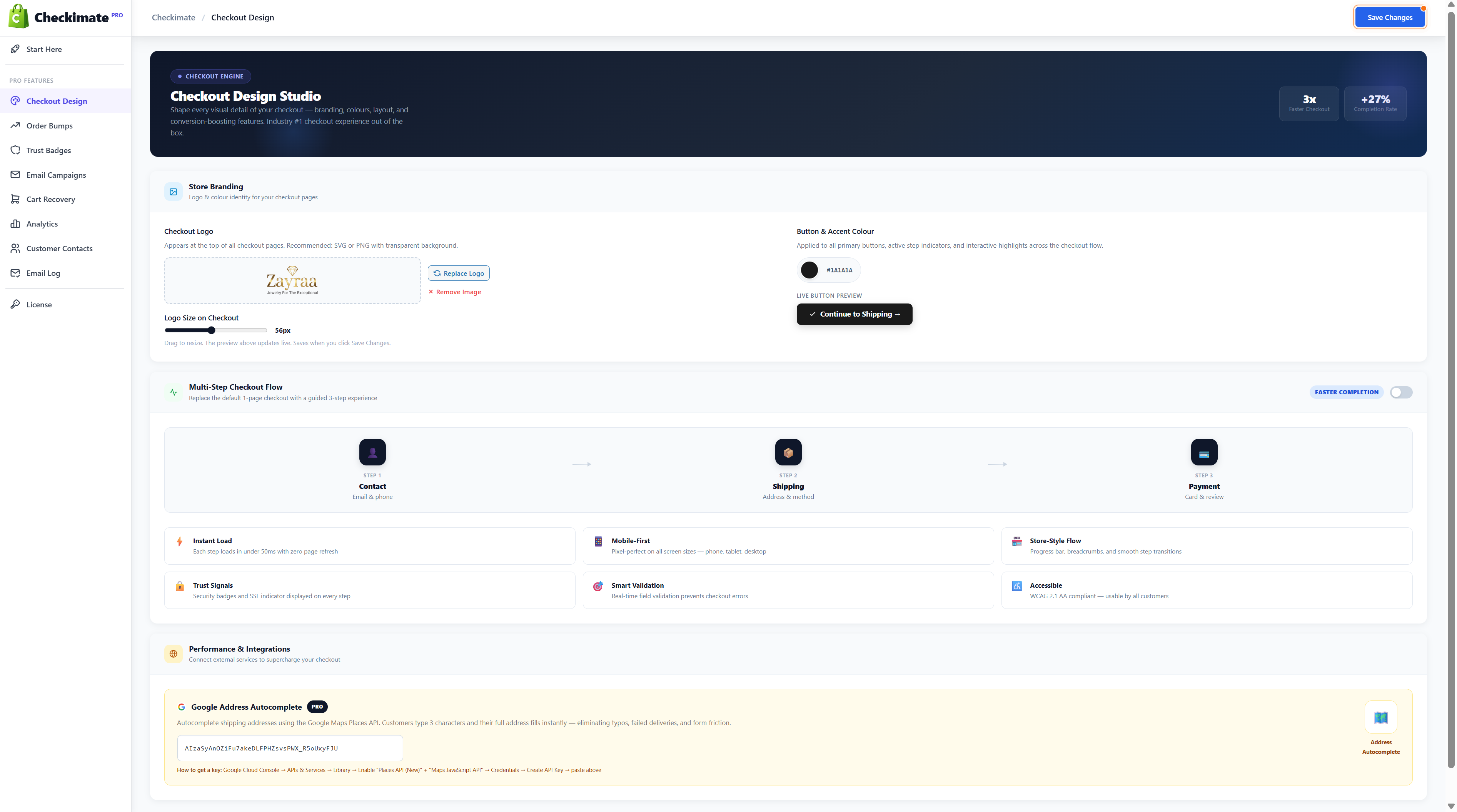The image size is (1457, 812).
Task: Click the people icon for Customer Contacts
Action: click(15, 248)
